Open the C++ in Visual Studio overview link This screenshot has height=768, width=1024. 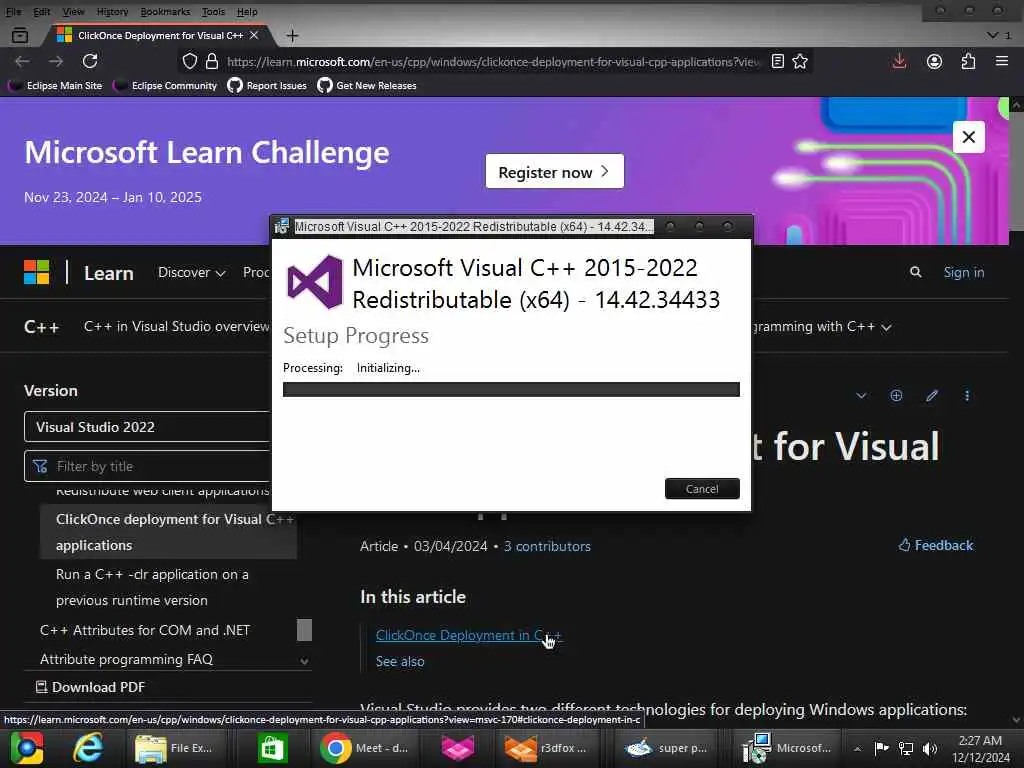[x=176, y=327]
